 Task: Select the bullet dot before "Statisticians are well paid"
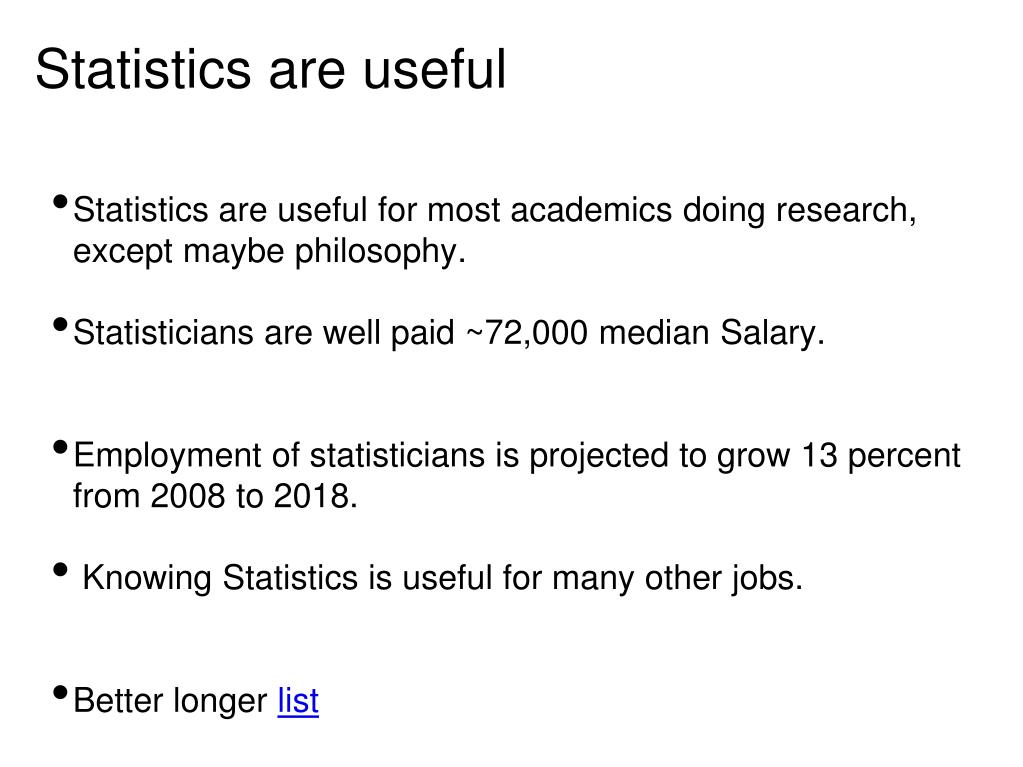(x=60, y=324)
